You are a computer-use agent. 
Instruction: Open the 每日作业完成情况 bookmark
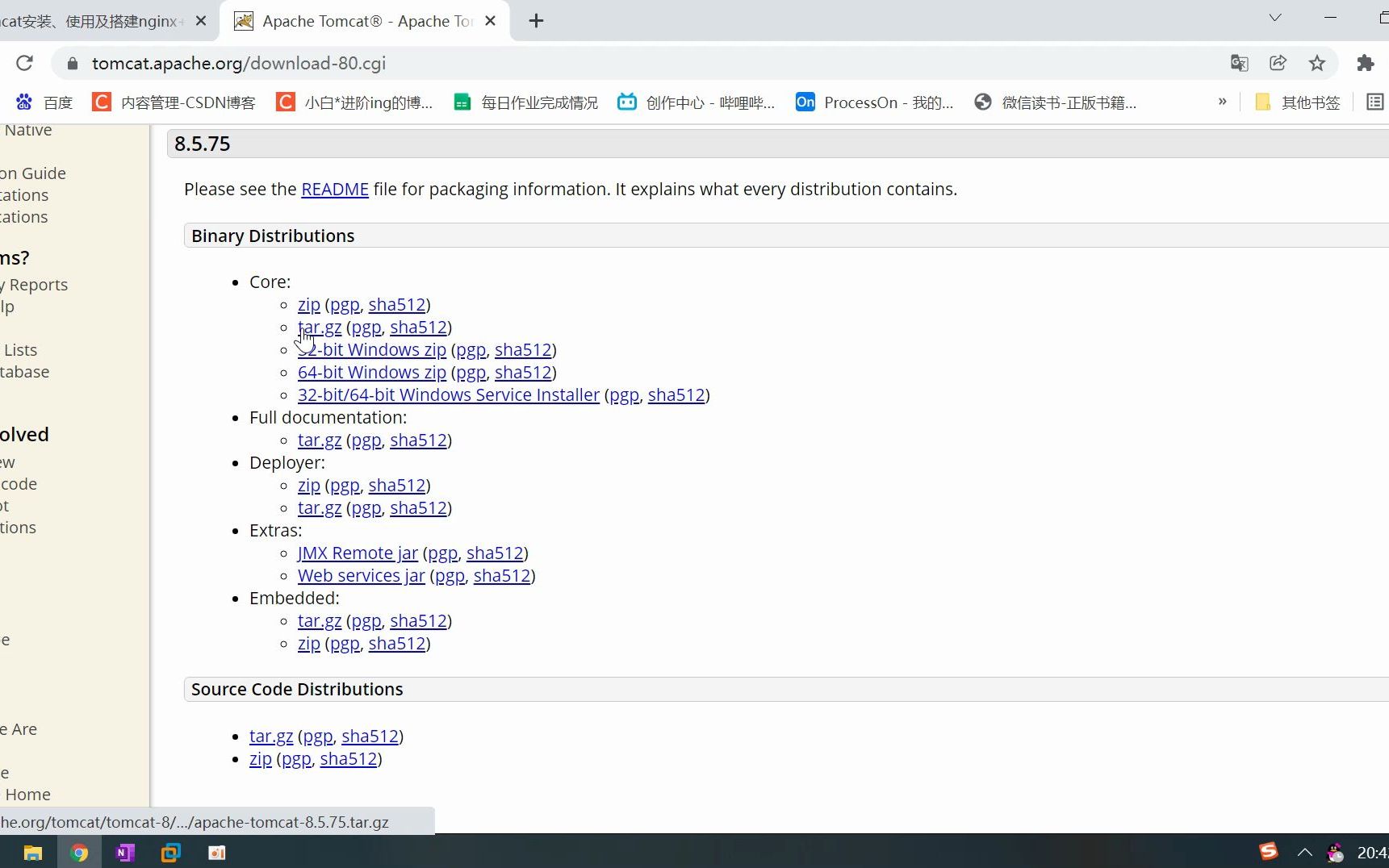pyautogui.click(x=525, y=102)
